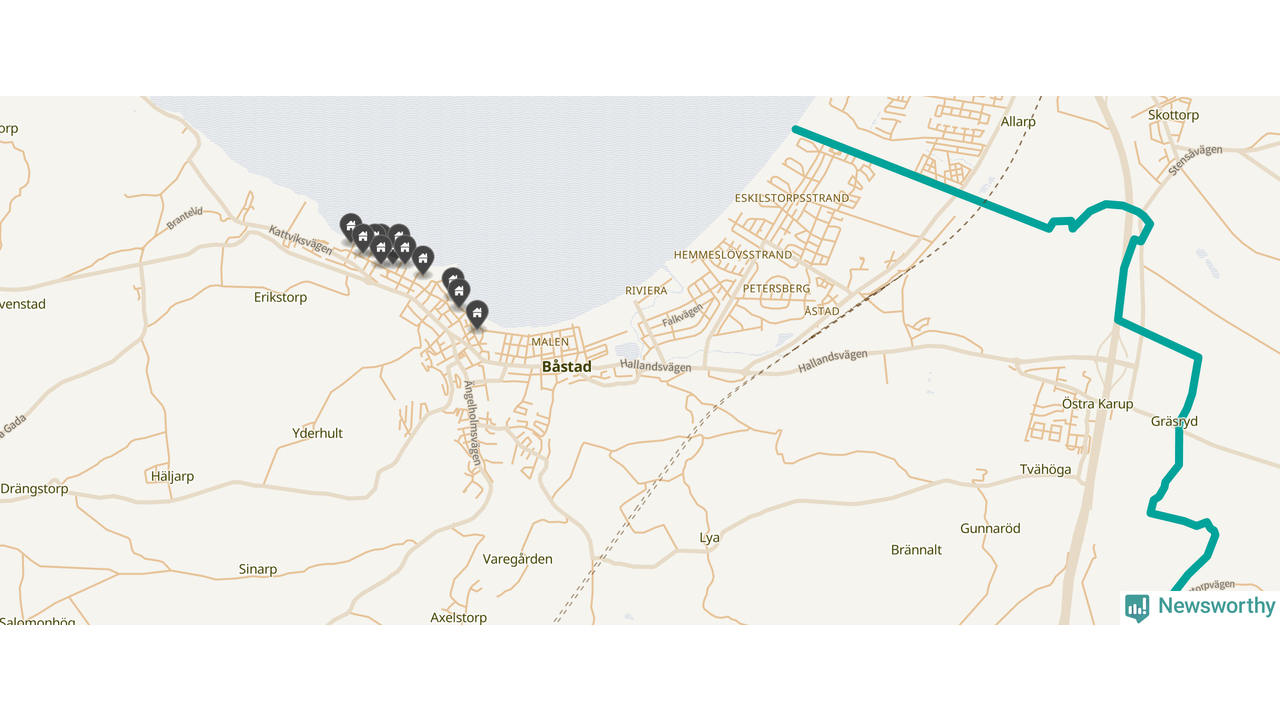Click the house marker closest to Malen
1280x720 pixels.
point(477,314)
